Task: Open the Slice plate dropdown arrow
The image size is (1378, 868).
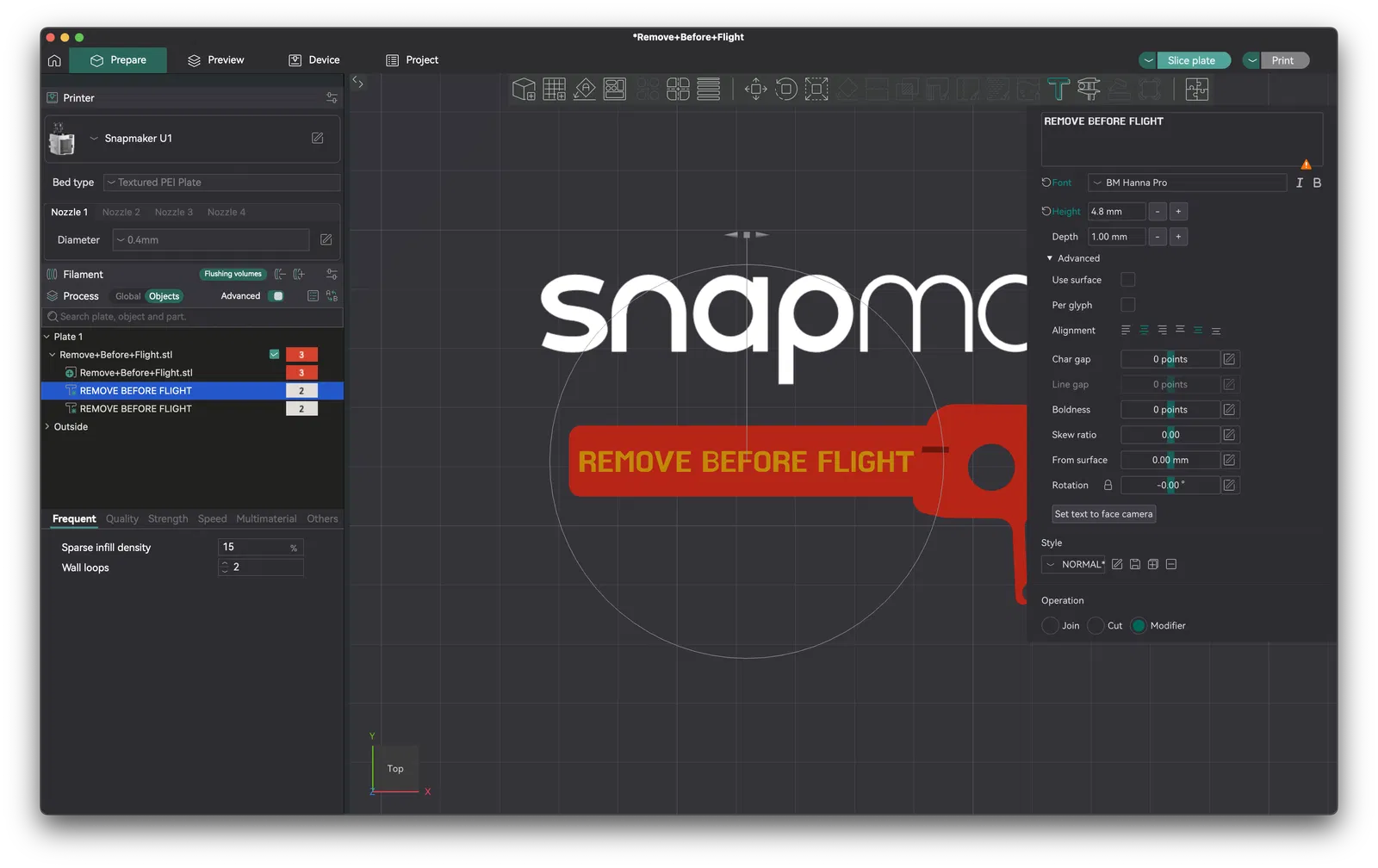Action: tap(1148, 60)
